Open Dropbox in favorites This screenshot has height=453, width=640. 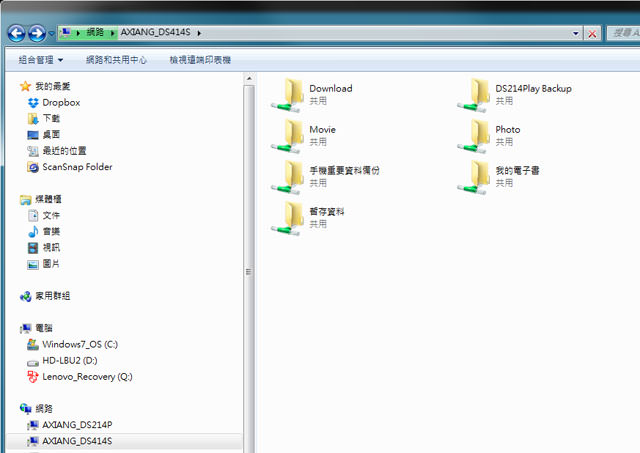point(61,102)
